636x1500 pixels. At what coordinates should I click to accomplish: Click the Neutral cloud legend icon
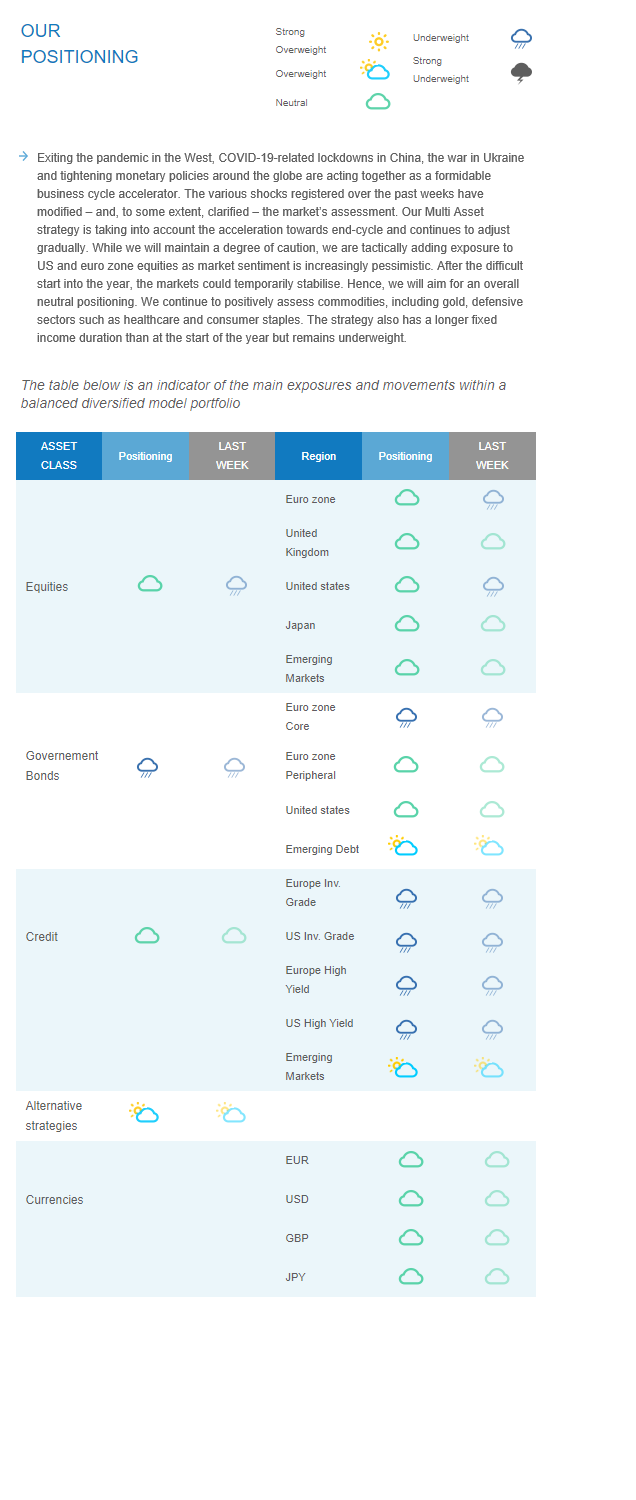click(x=377, y=102)
